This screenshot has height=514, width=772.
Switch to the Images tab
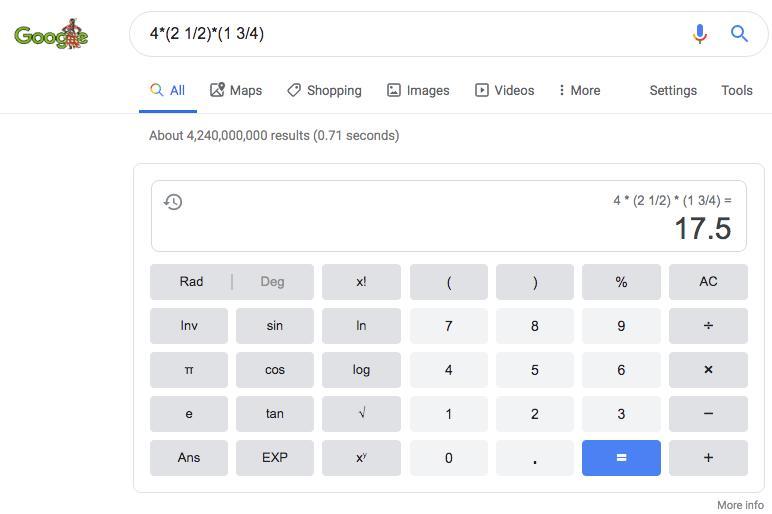[x=418, y=90]
